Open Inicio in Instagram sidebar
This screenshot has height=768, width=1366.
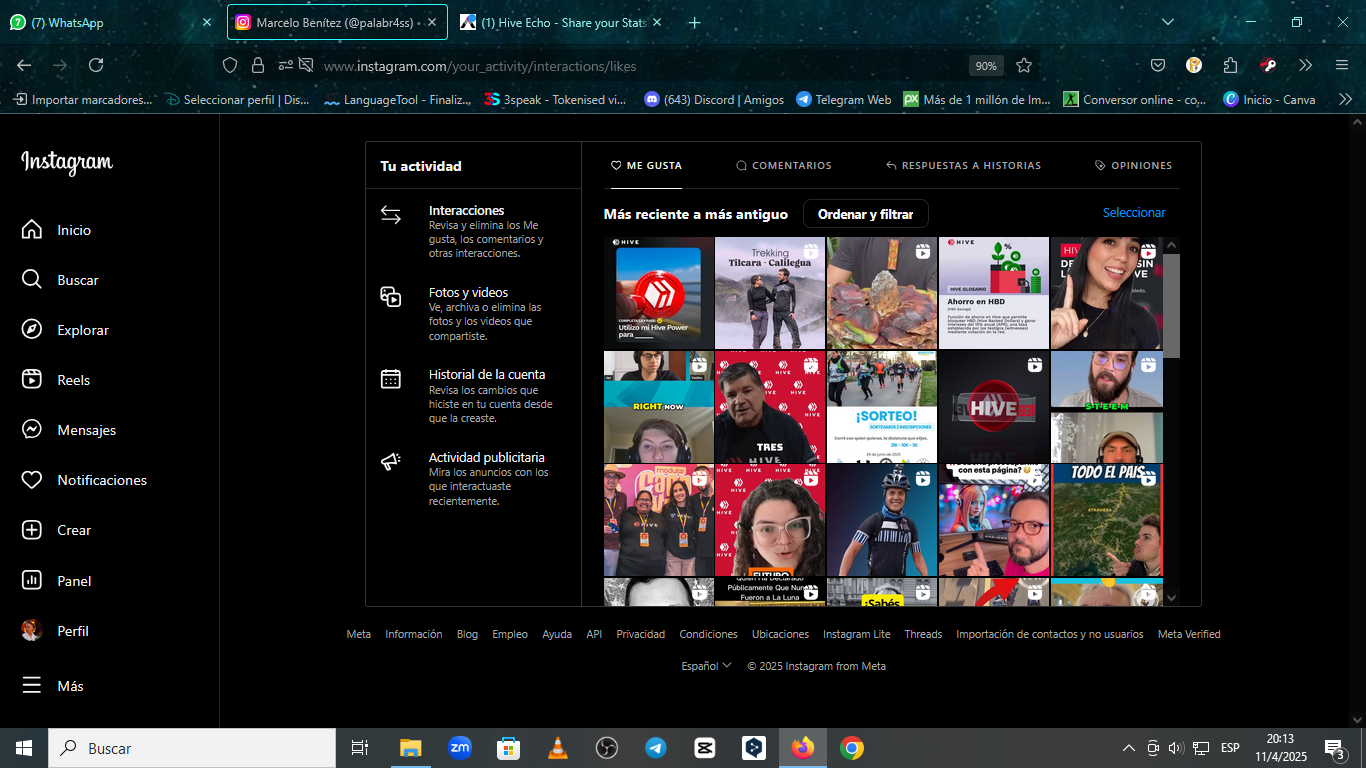tap(56, 230)
